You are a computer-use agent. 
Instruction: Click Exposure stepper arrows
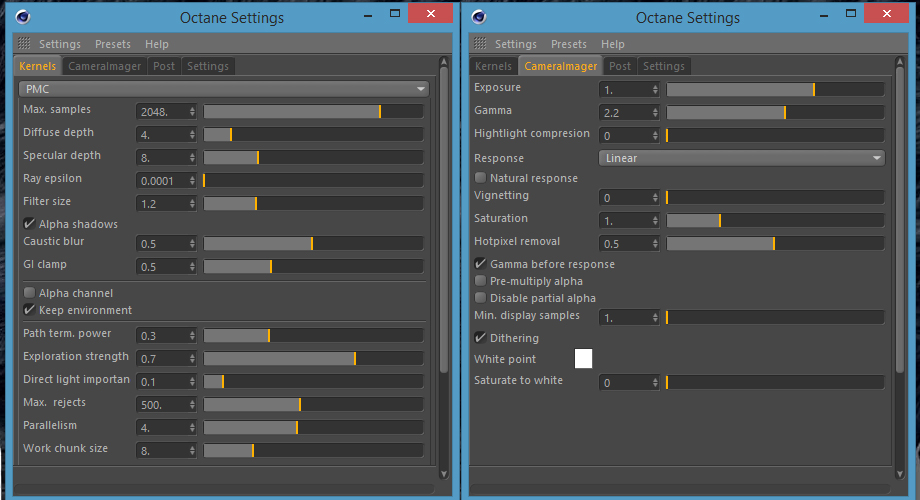(655, 89)
